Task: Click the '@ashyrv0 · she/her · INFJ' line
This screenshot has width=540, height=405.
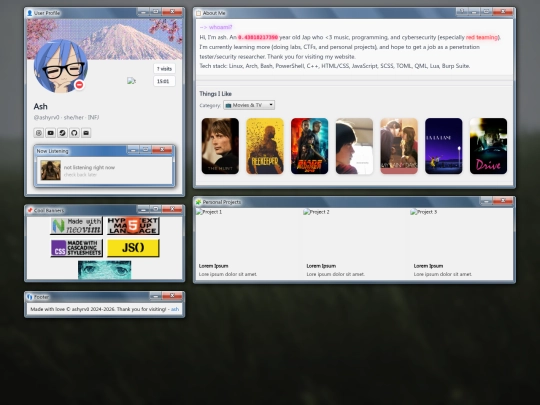Action: point(66,117)
